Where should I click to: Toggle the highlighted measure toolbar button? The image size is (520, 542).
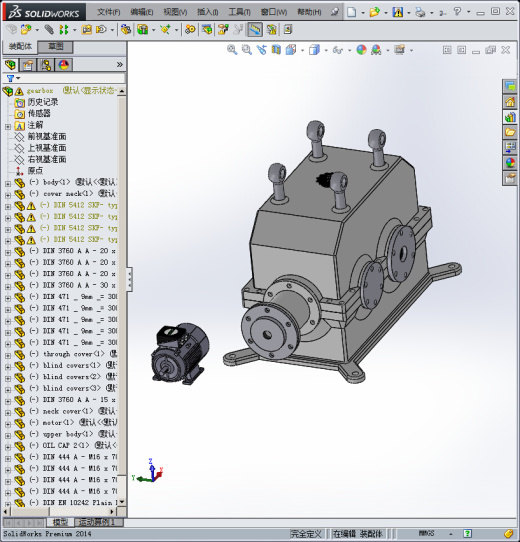pyautogui.click(x=255, y=30)
